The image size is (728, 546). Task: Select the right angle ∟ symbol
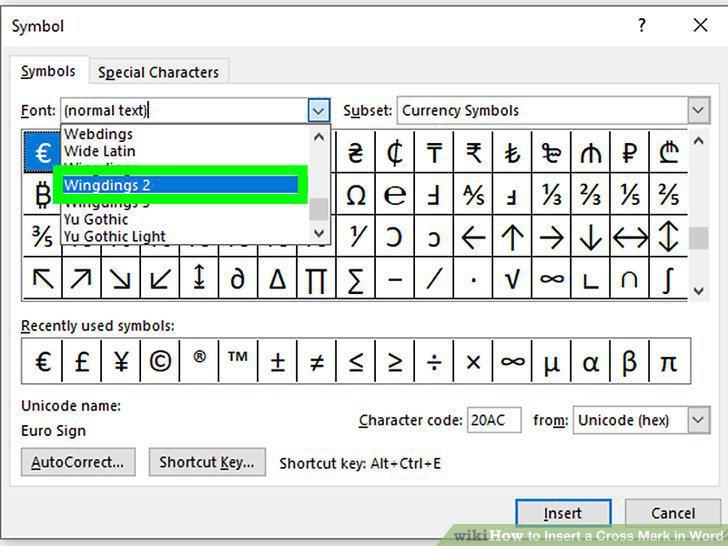[590, 279]
